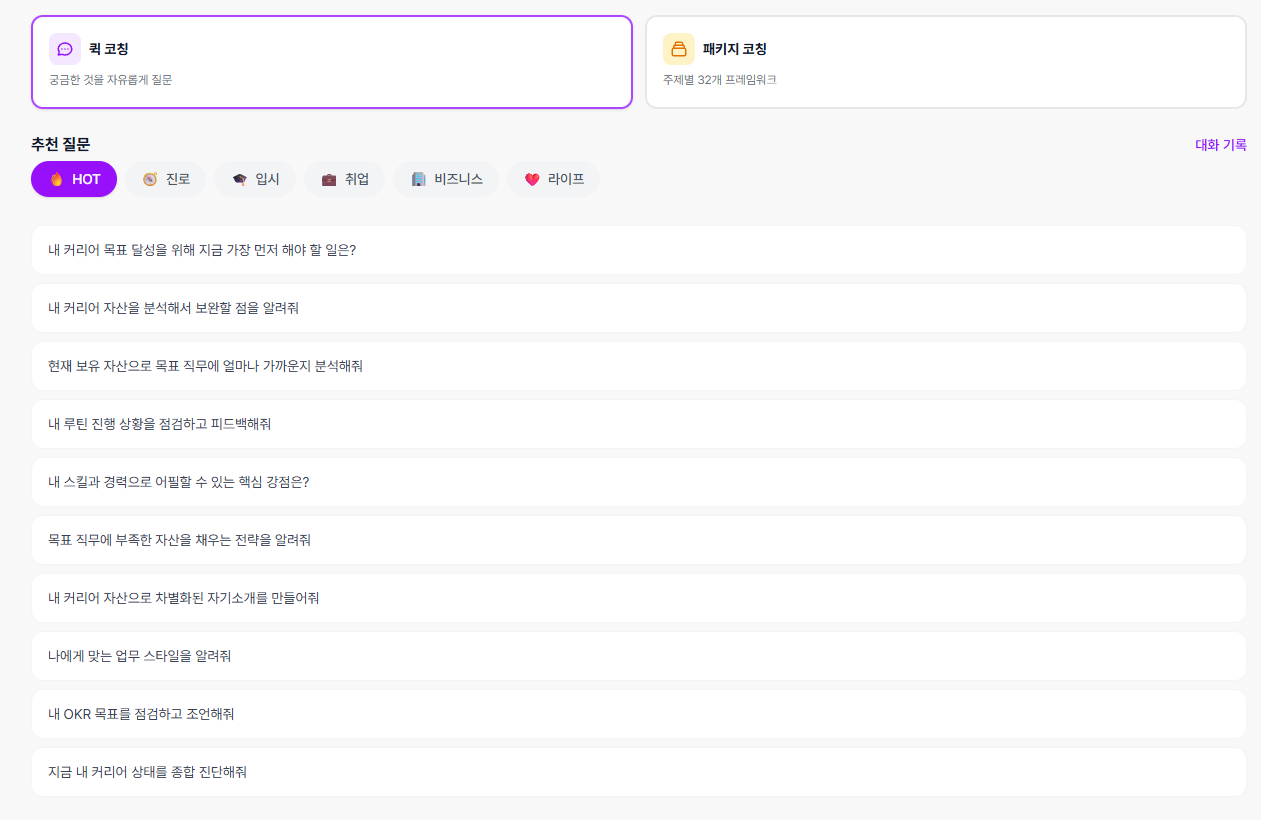Click the speech bubble icon on 퀵 코칭 card
The width and height of the screenshot is (1261, 820).
64,48
